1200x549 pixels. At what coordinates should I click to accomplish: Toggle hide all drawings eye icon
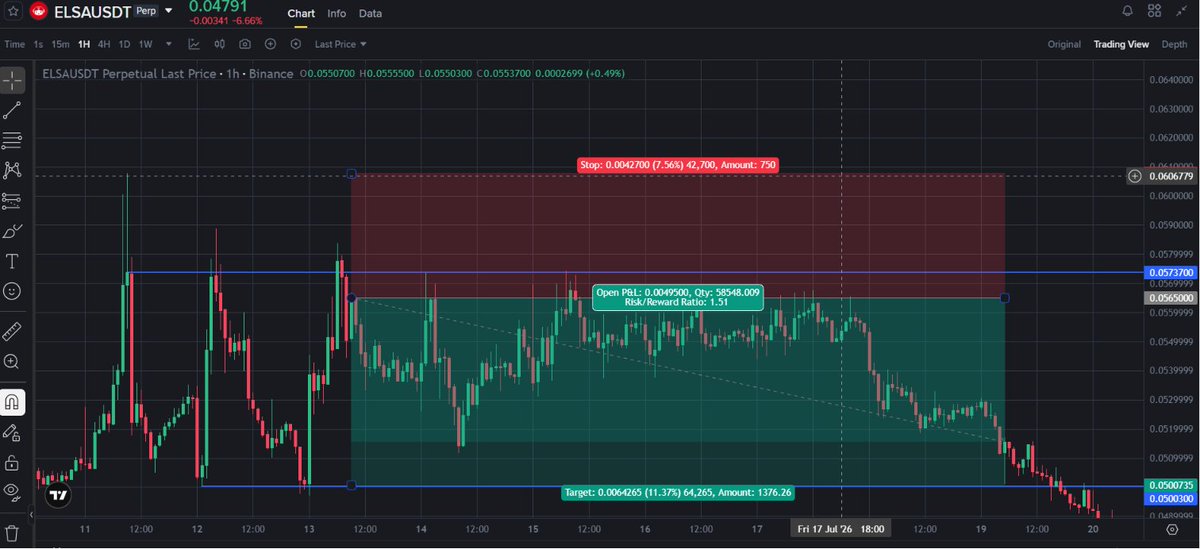pyautogui.click(x=12, y=491)
